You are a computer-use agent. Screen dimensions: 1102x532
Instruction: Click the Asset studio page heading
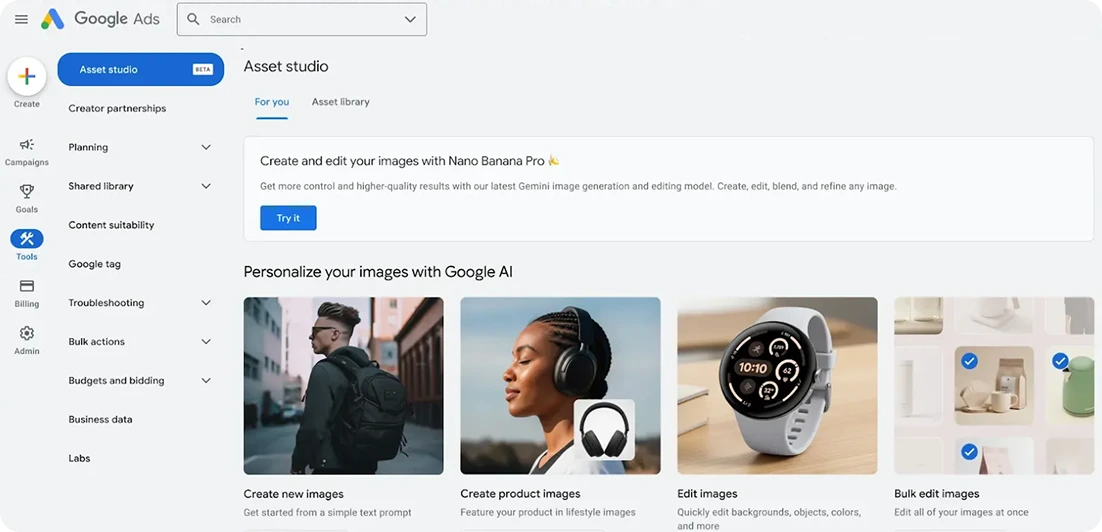[286, 67]
